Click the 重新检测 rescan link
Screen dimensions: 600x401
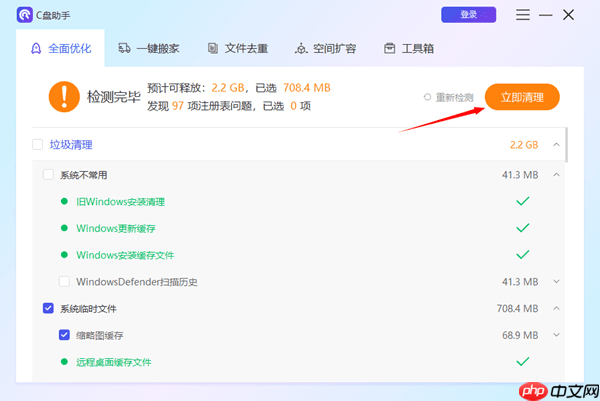pos(455,98)
